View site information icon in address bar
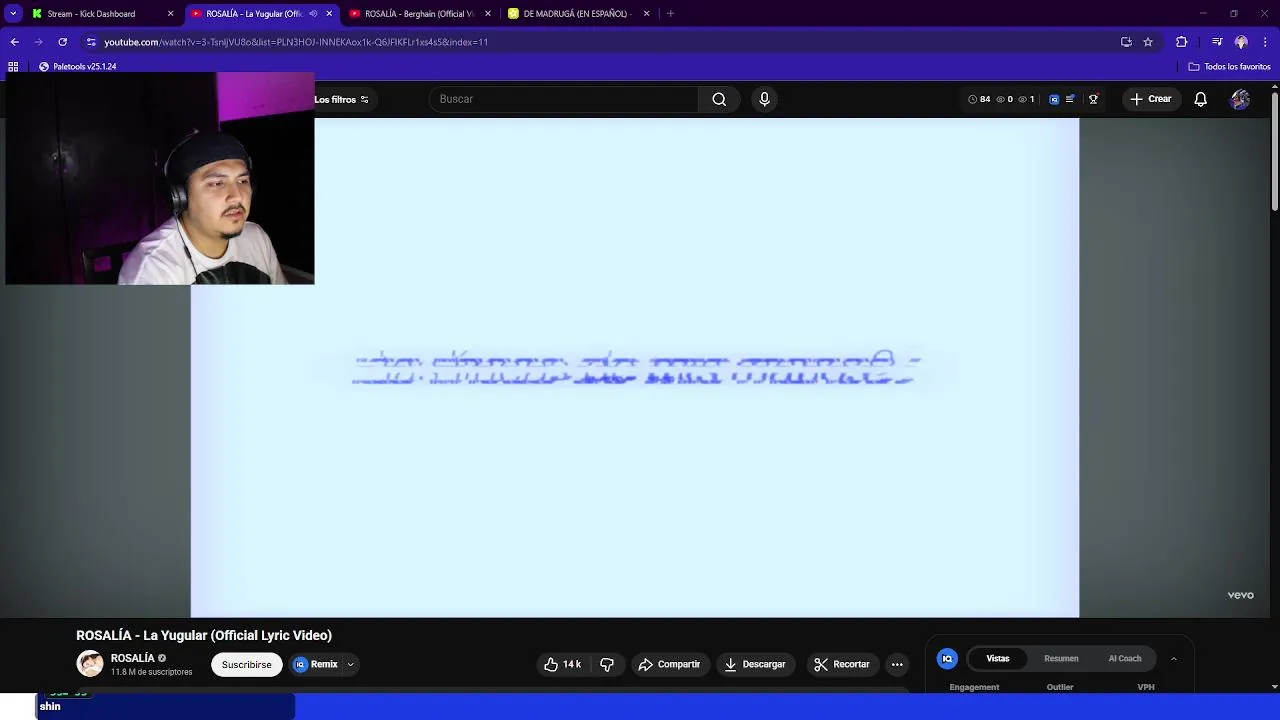Screen dimensions: 1280x720 (91, 42)
